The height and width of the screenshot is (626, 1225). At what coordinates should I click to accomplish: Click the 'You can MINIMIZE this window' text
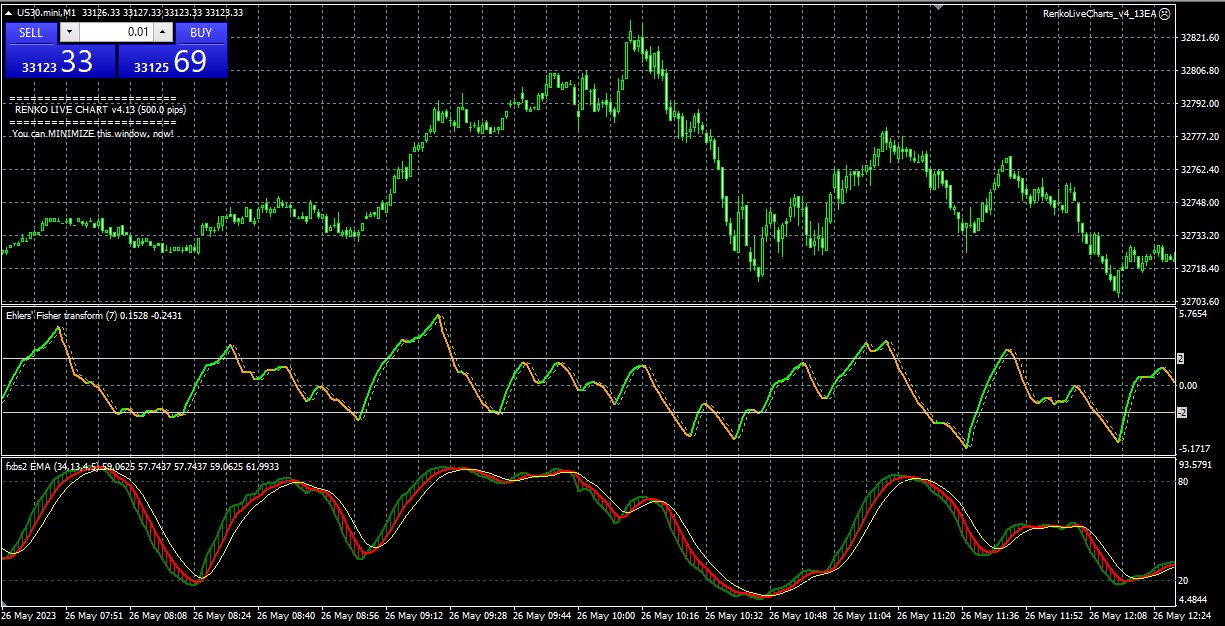point(93,133)
